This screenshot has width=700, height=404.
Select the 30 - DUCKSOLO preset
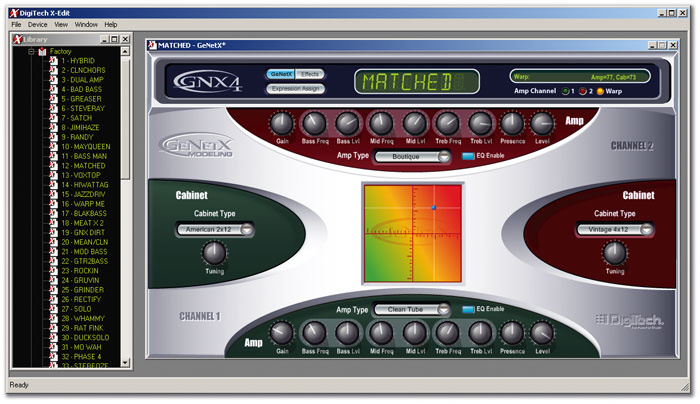coord(85,338)
